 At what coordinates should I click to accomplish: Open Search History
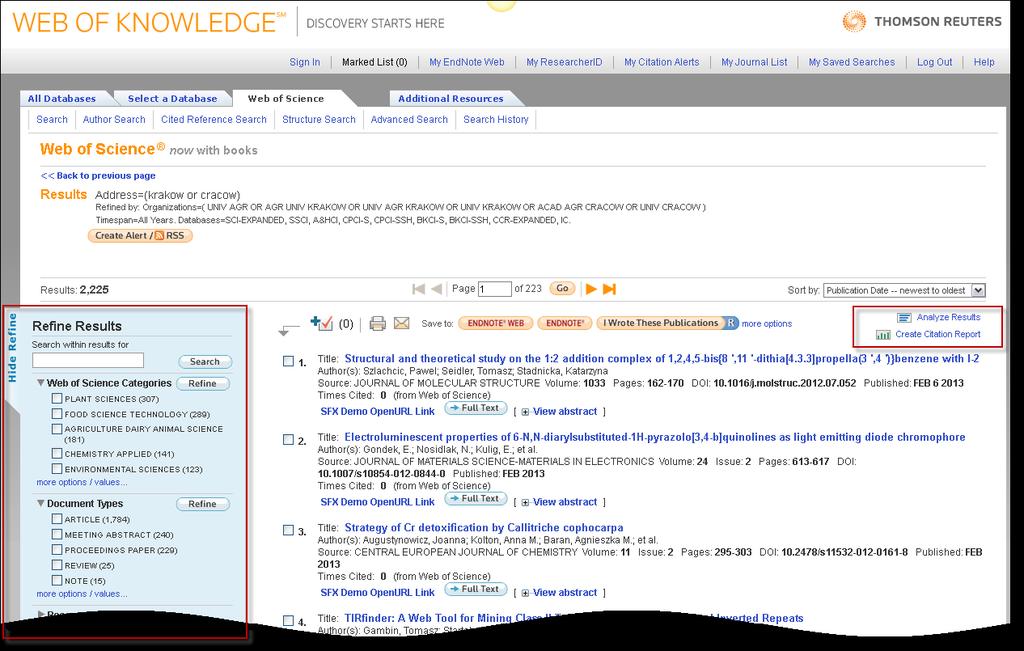coord(496,119)
